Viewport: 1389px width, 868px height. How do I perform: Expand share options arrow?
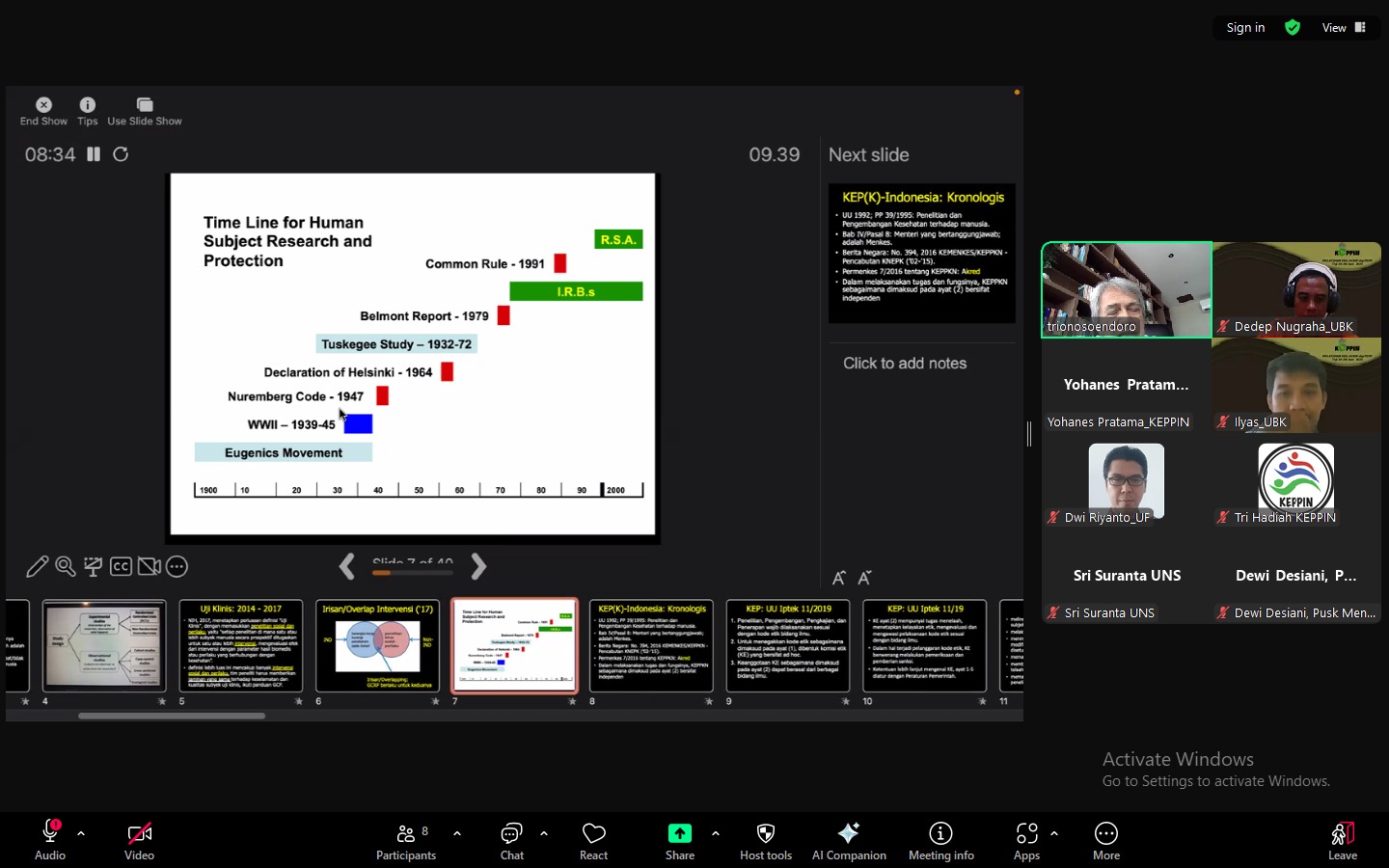716,833
